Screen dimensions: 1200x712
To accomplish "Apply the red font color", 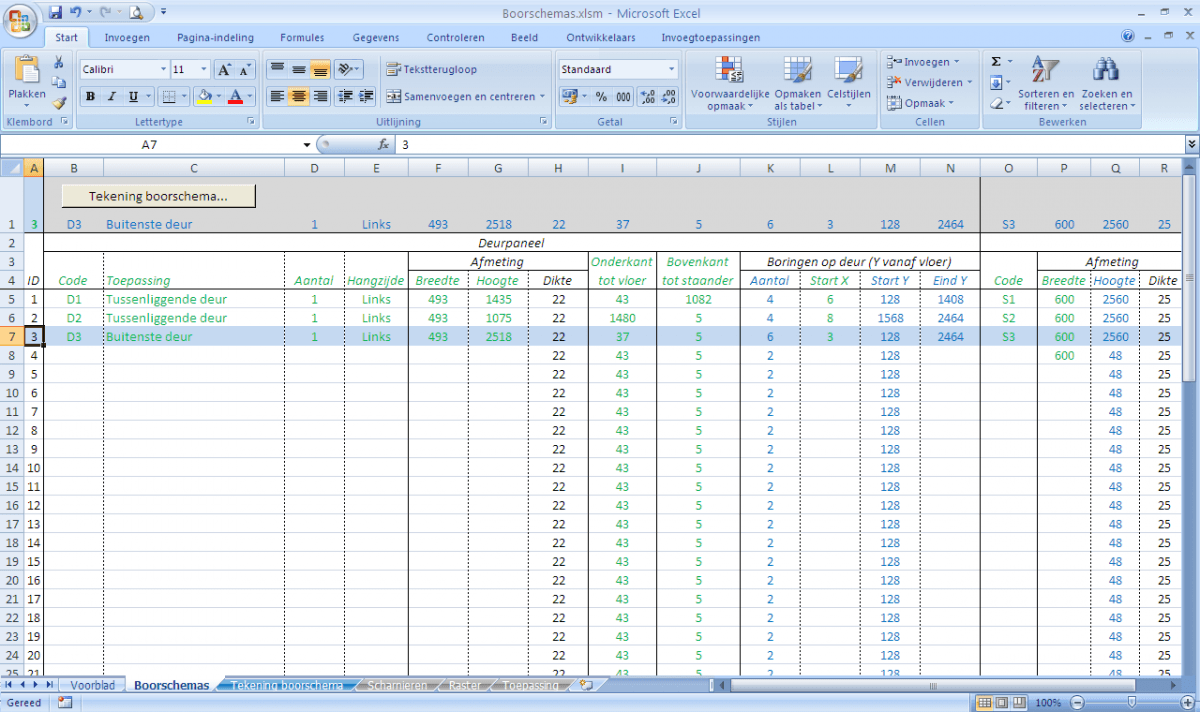I will (x=235, y=97).
